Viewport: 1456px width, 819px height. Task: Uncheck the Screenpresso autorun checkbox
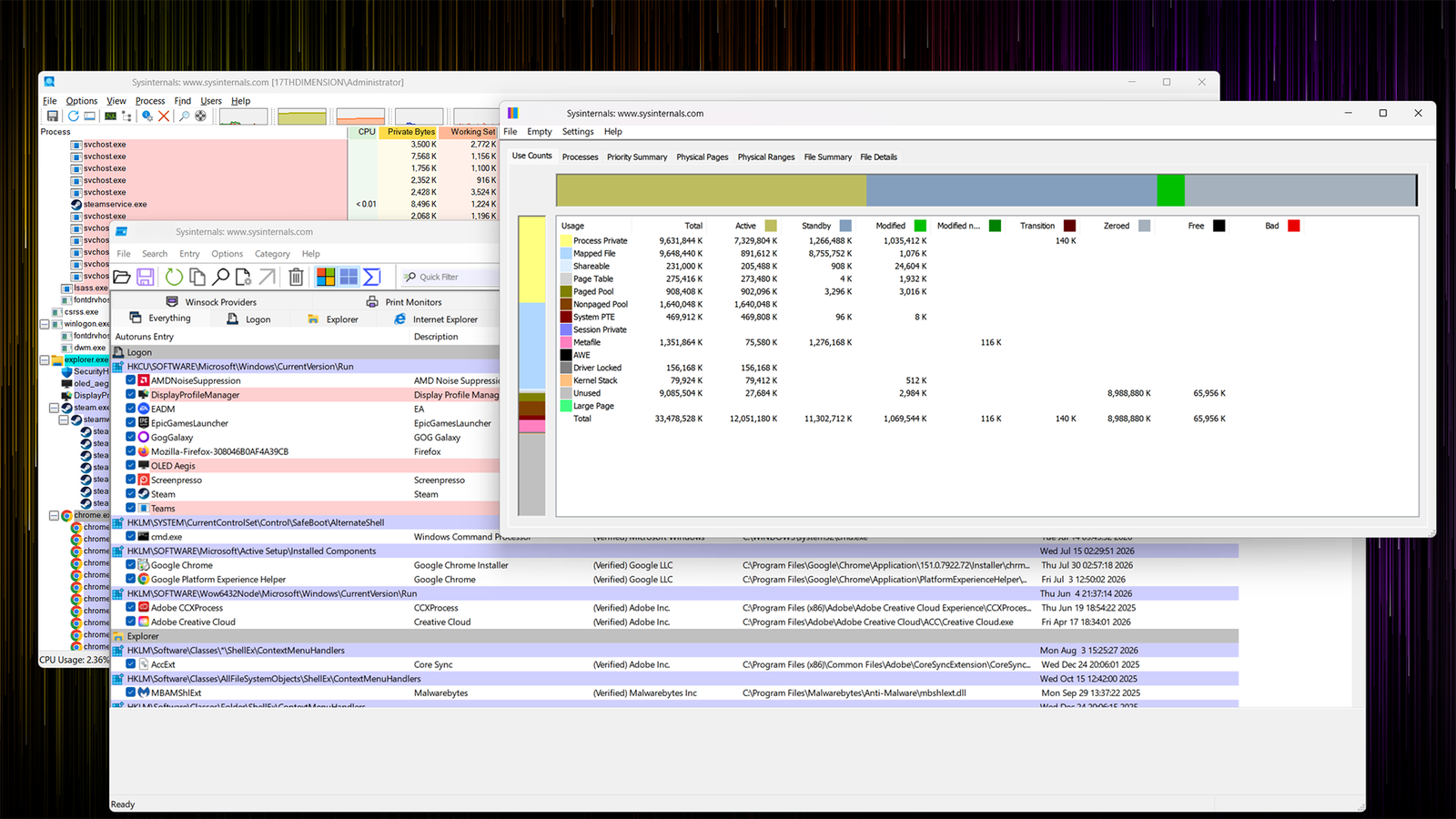(x=131, y=480)
